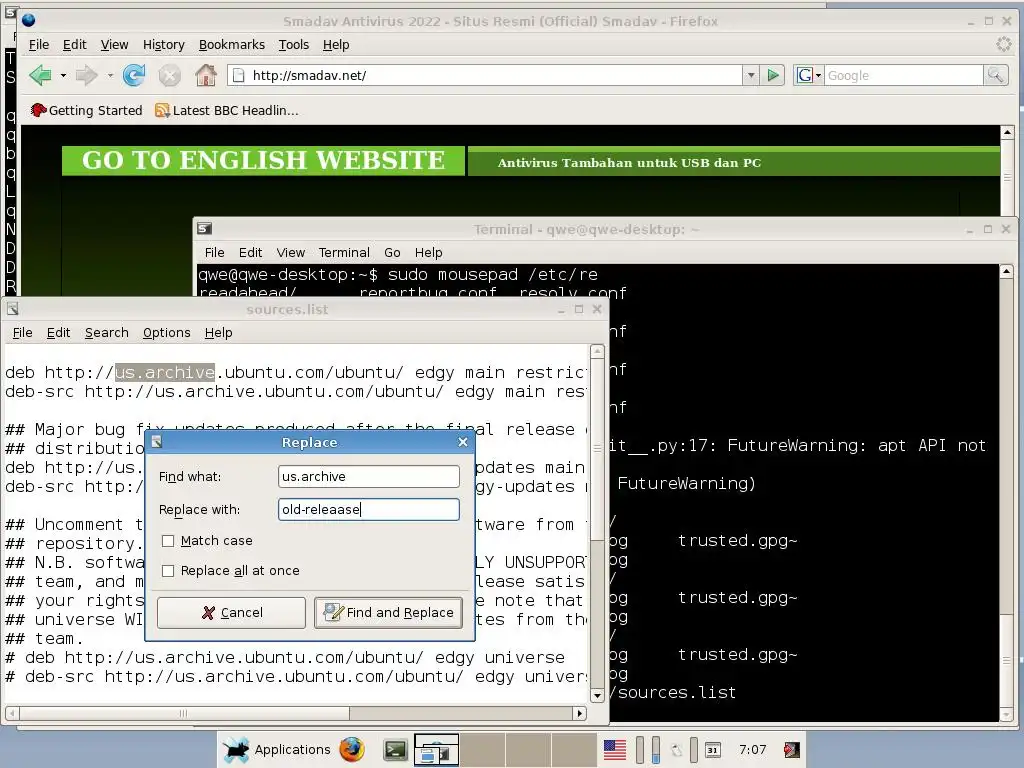This screenshot has height=768, width=1024.
Task: Open Firefox Bookmarks menu
Action: tap(232, 44)
